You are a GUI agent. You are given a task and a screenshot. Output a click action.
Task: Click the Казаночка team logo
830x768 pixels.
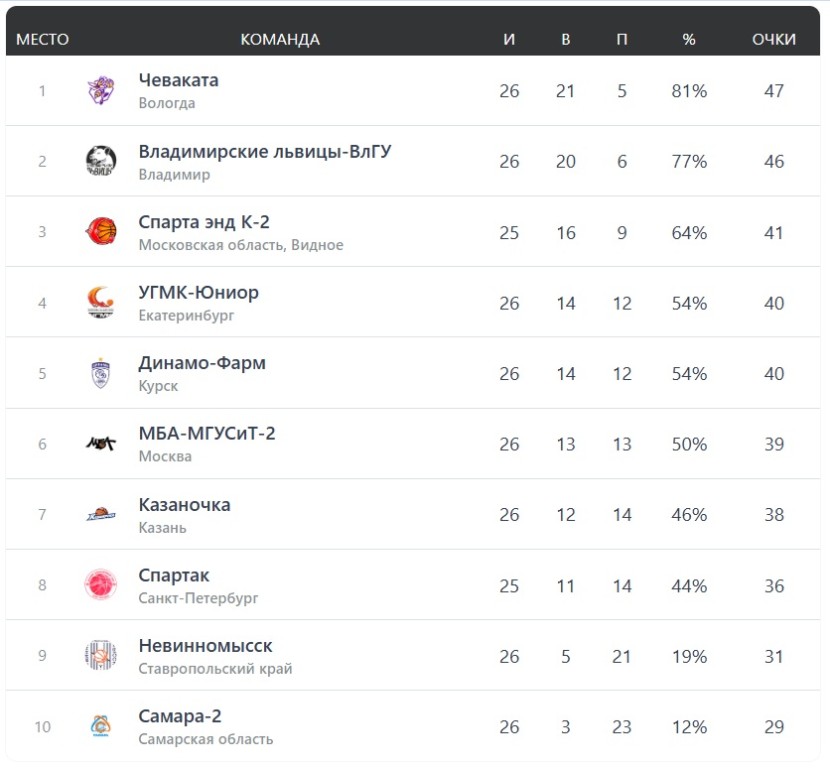tap(100, 515)
